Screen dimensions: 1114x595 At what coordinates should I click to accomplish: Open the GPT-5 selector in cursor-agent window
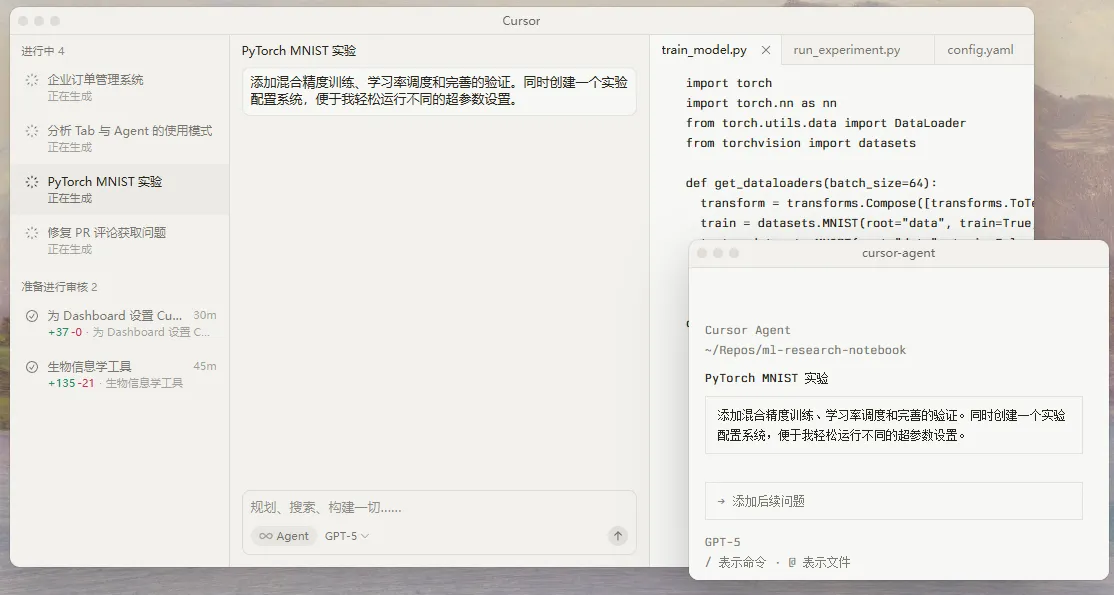tap(722, 541)
